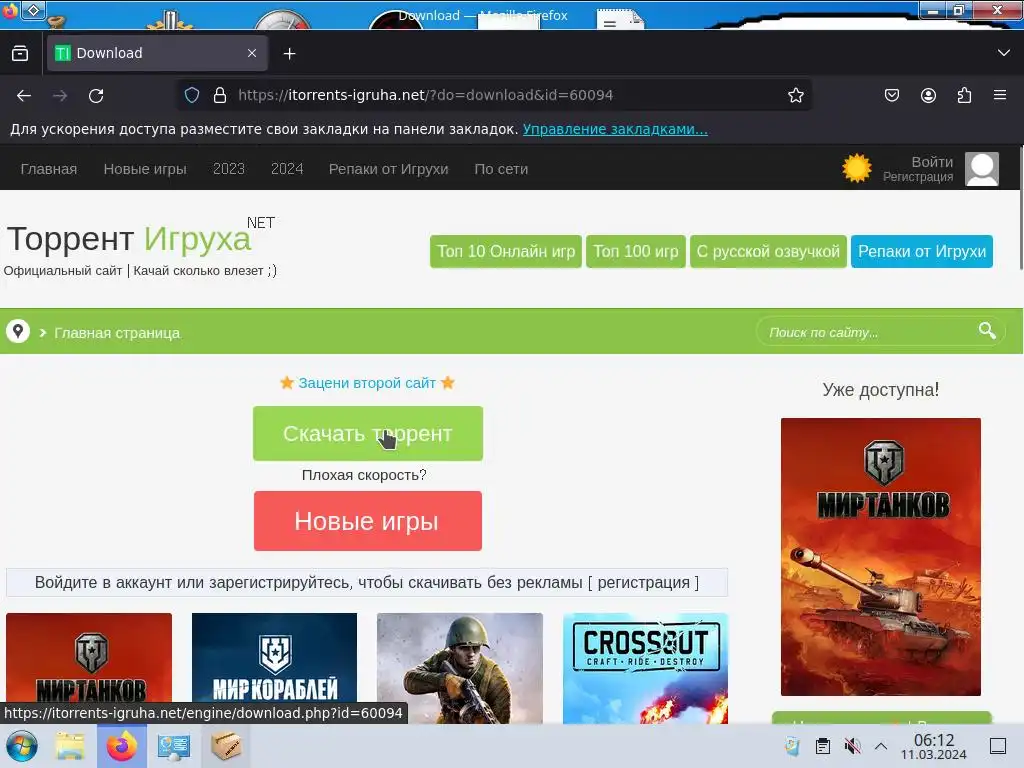Image resolution: width=1024 pixels, height=768 pixels.
Task: Click the forward navigation arrow
Action: click(60, 95)
